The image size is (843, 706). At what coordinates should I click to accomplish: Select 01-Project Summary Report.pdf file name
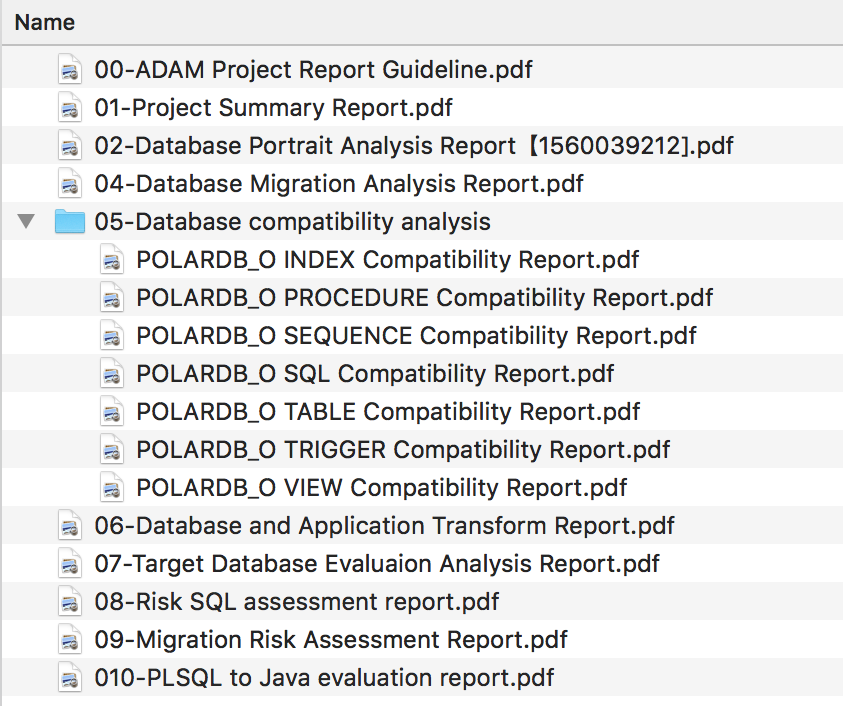coord(273,108)
